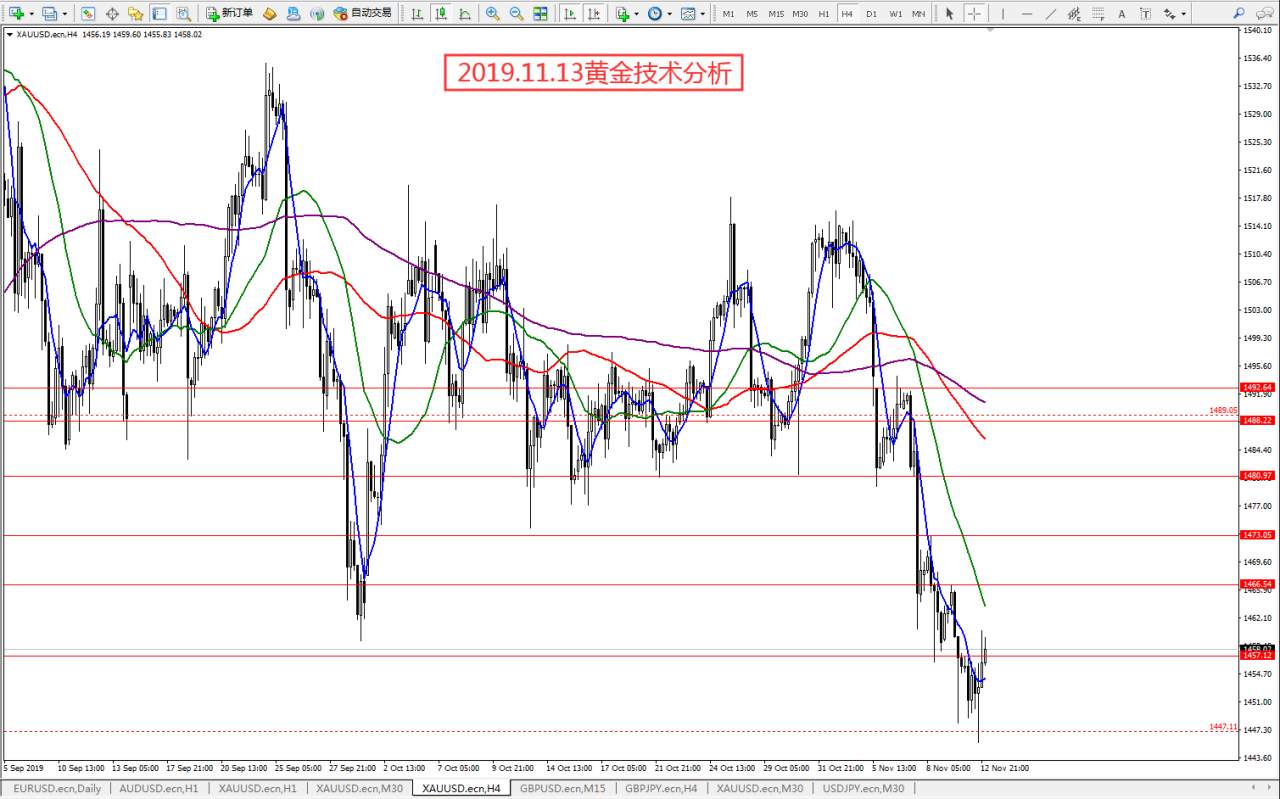
Task: Select the text label tool
Action: [1145, 13]
